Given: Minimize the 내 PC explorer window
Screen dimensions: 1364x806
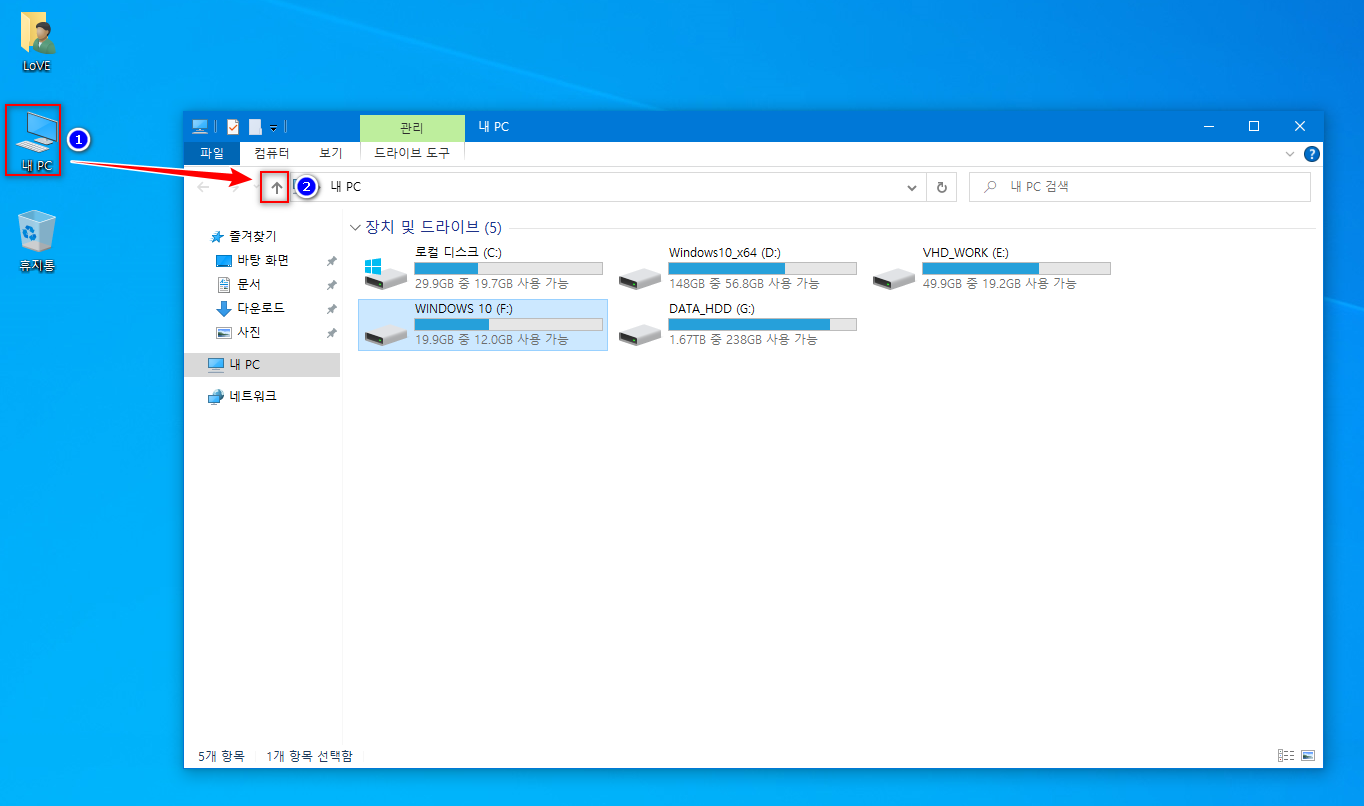Looking at the screenshot, I should click(x=1208, y=127).
